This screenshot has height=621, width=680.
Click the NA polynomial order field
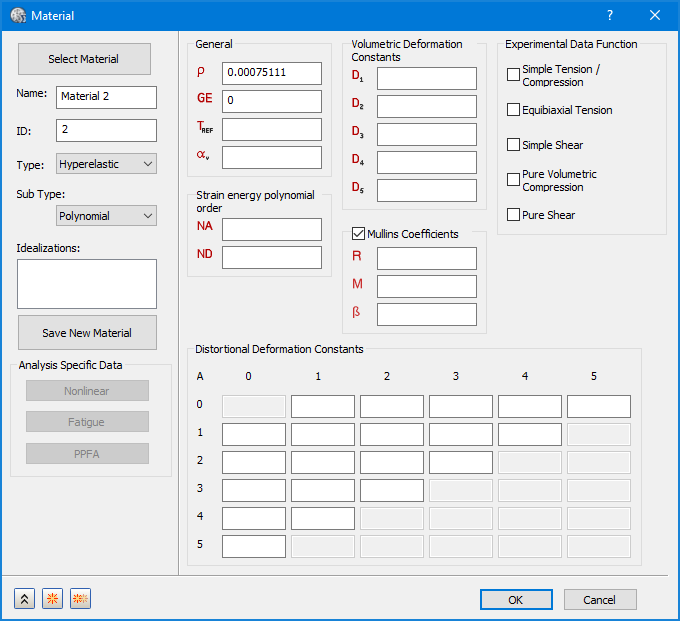click(272, 229)
